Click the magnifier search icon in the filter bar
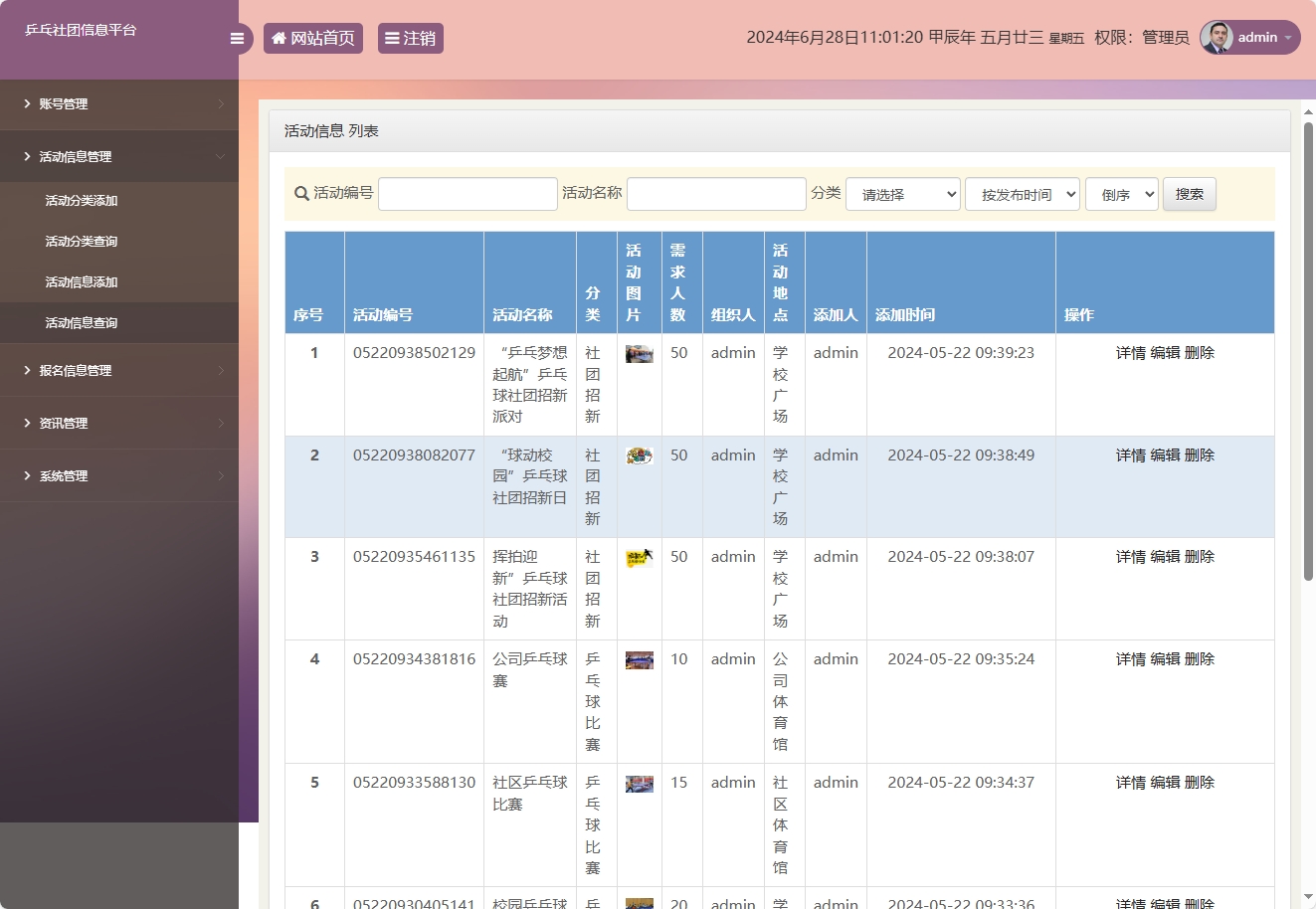Screen dimensions: 1316x909 point(301,194)
